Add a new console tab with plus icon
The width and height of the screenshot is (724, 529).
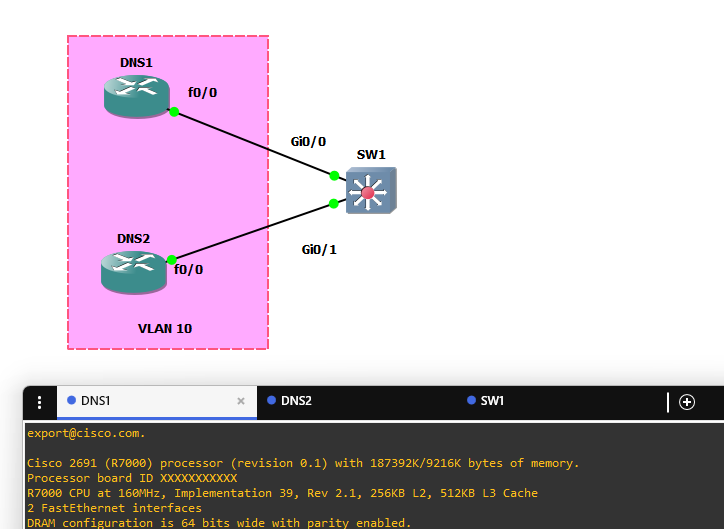tap(687, 402)
